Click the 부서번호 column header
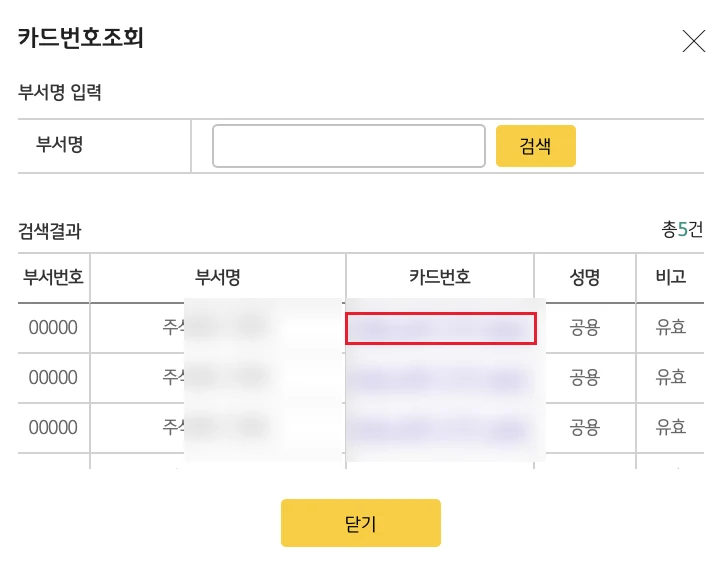Image resolution: width=724 pixels, height=564 pixels. 54,277
